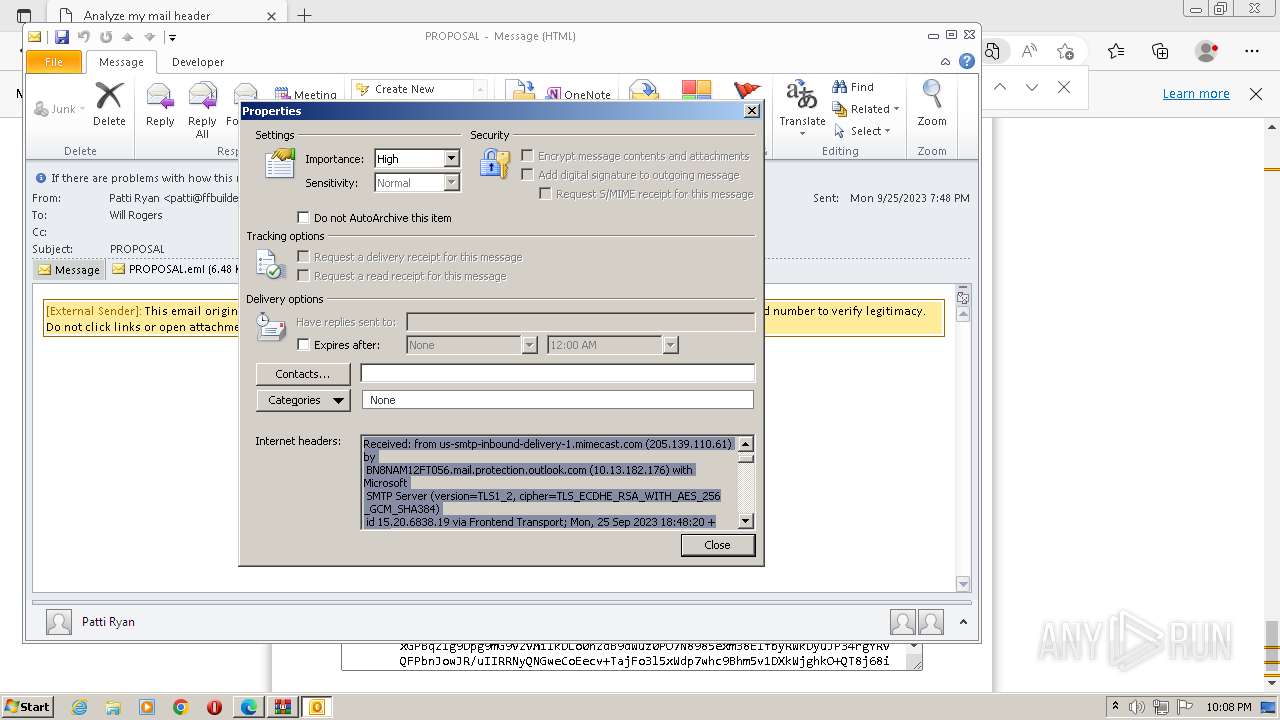Screen dimensions: 1280x720
Task: Open Internet Explorer from taskbar
Action: pyautogui.click(x=79, y=707)
